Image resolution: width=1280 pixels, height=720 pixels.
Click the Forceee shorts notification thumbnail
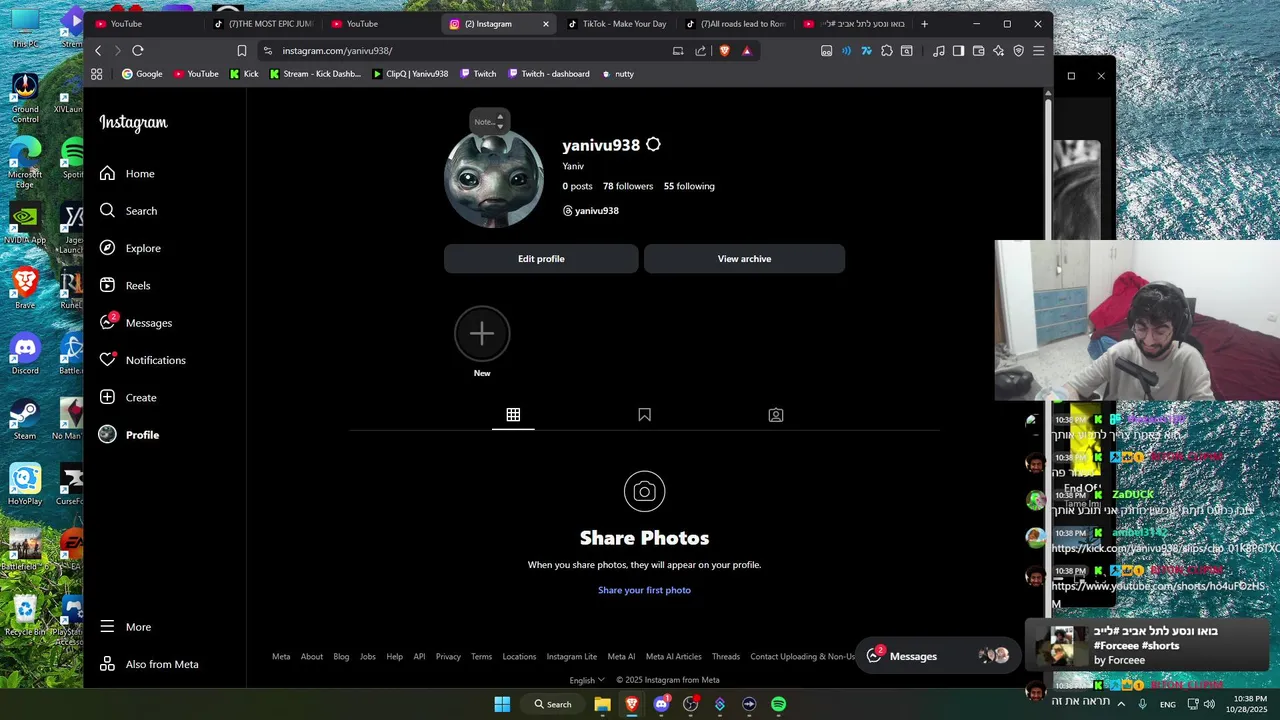(1062, 646)
